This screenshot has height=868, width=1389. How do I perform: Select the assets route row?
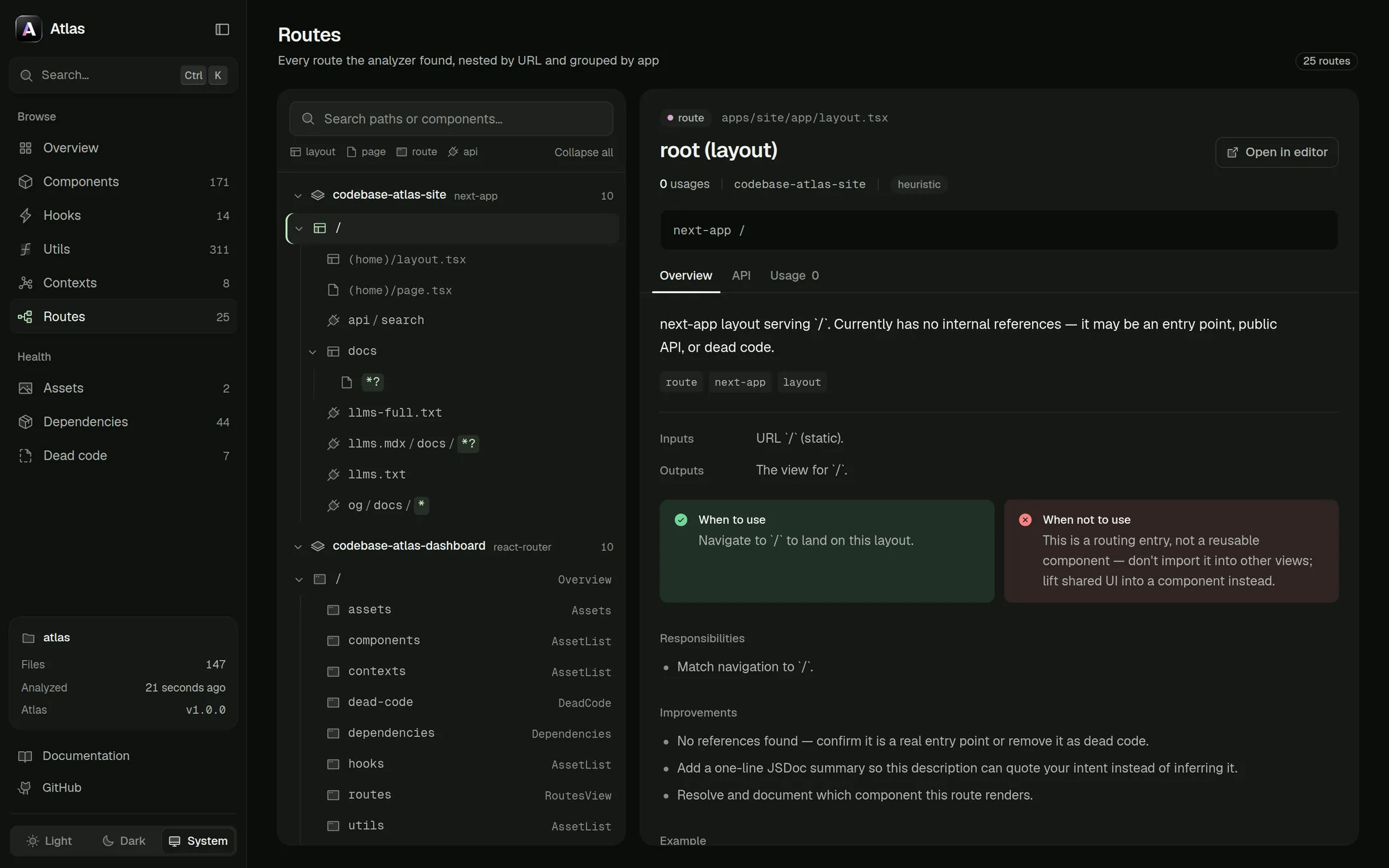[x=466, y=610]
